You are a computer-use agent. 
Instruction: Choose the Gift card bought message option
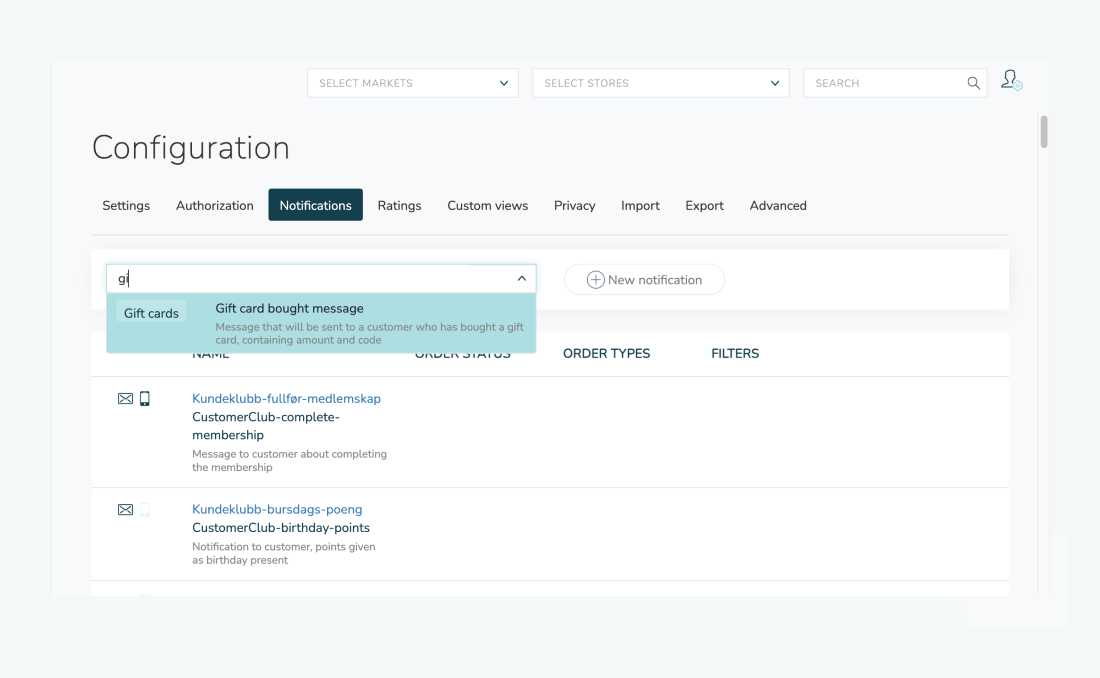pos(321,323)
